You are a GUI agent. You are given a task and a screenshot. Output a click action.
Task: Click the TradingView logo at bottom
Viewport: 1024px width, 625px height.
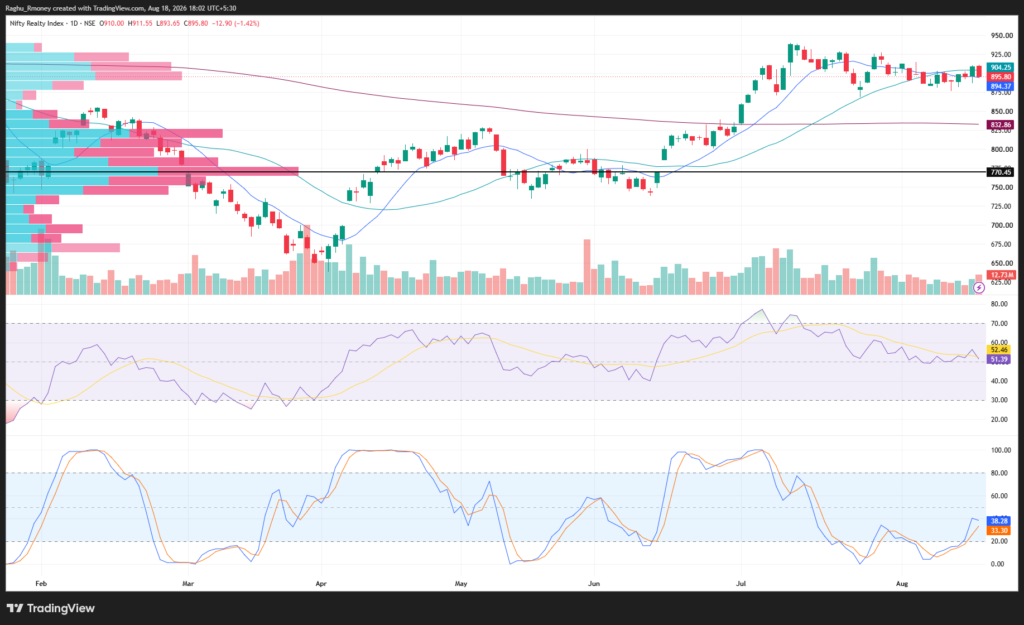51,608
